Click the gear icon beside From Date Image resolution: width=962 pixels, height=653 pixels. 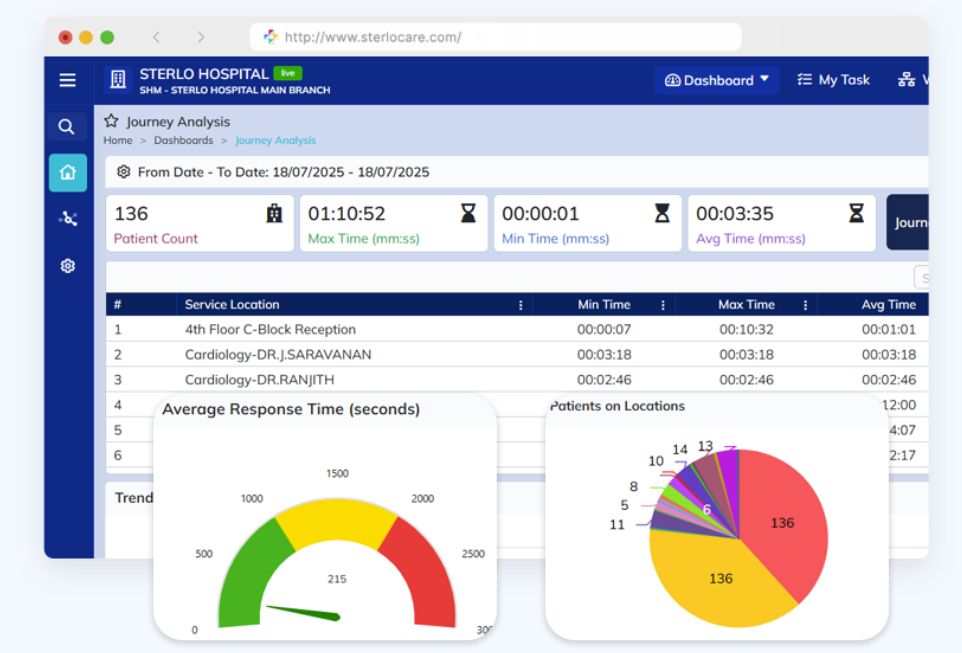point(123,172)
